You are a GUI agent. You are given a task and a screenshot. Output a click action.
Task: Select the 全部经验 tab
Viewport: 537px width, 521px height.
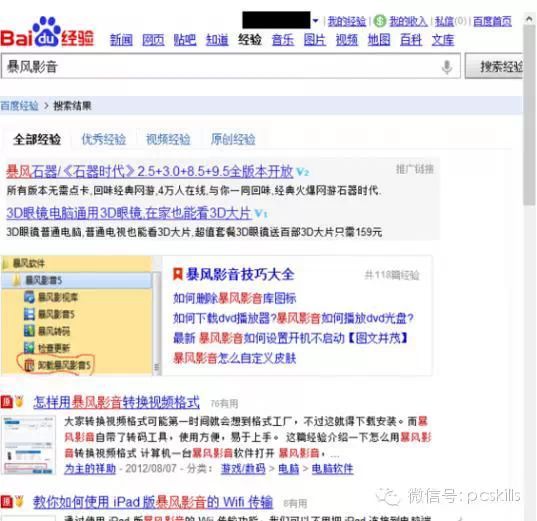pyautogui.click(x=37, y=139)
